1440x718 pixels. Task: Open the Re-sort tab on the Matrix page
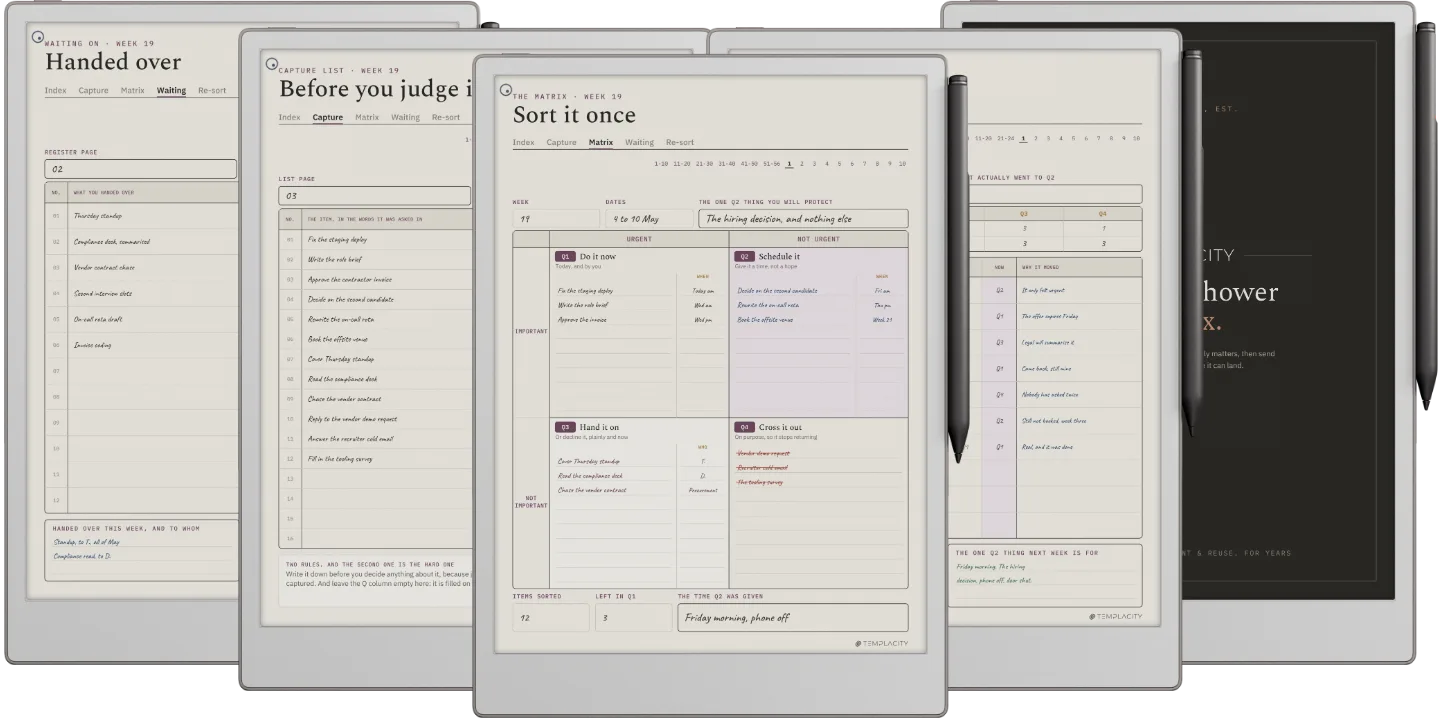(680, 143)
